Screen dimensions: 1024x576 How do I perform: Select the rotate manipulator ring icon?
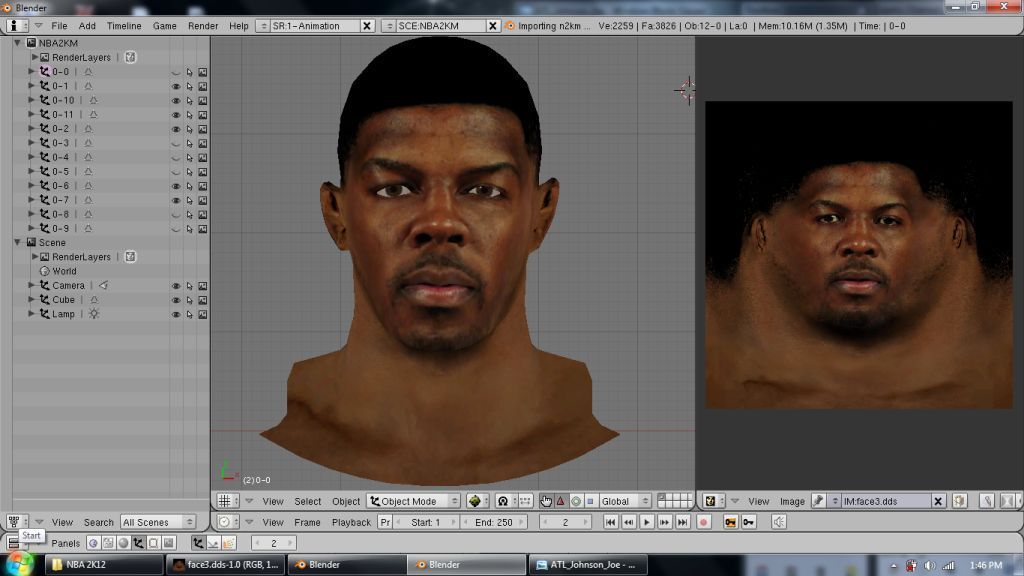click(575, 501)
